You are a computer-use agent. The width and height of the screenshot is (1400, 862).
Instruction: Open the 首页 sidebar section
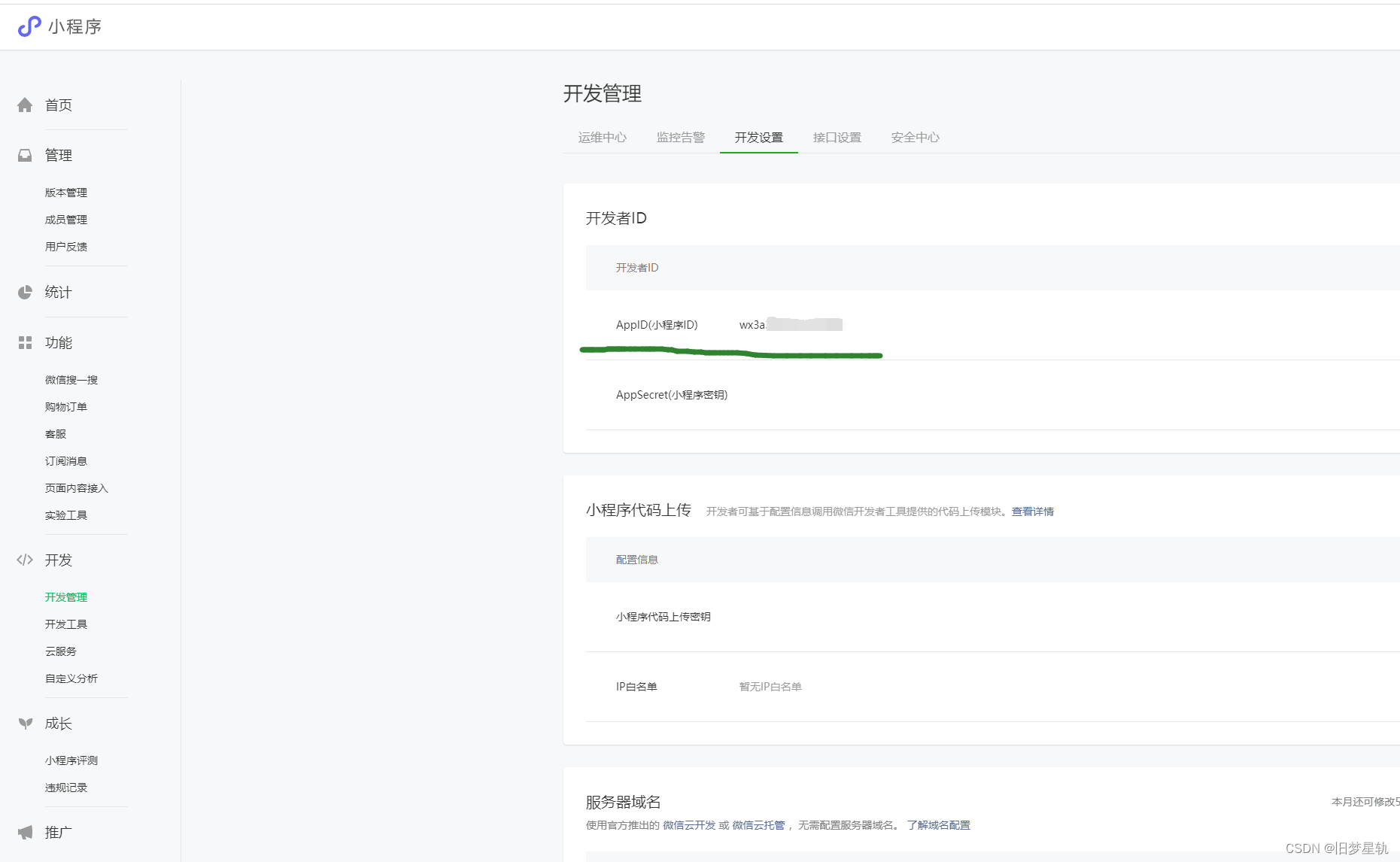(x=59, y=105)
